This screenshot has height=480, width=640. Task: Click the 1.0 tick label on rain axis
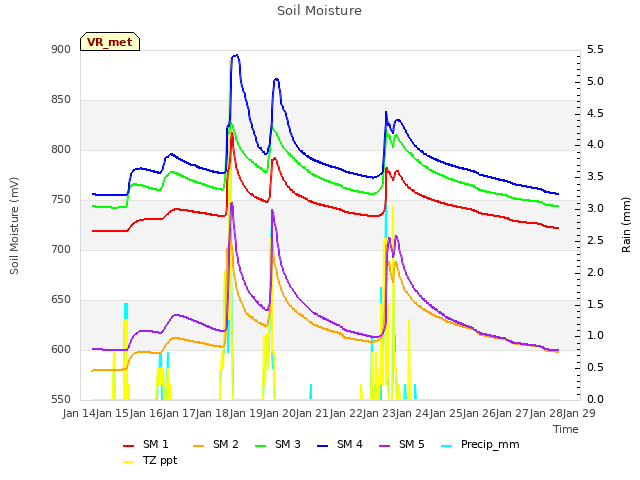tap(596, 336)
